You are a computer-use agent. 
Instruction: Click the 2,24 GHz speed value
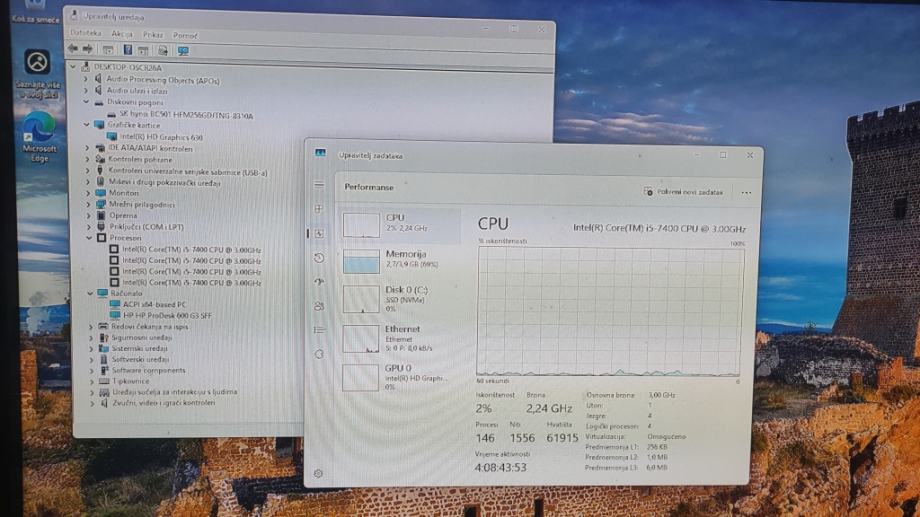pos(549,408)
